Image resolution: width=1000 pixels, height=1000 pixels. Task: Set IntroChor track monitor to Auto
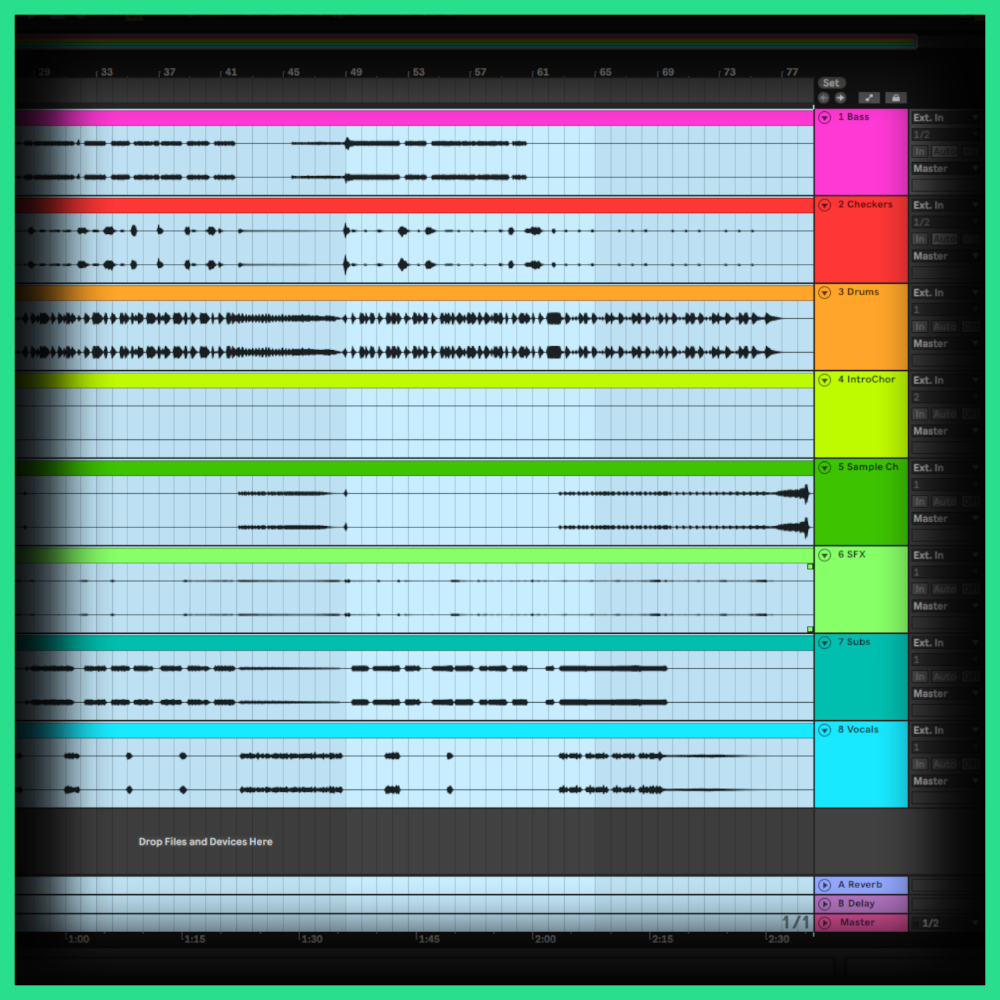pos(944,414)
